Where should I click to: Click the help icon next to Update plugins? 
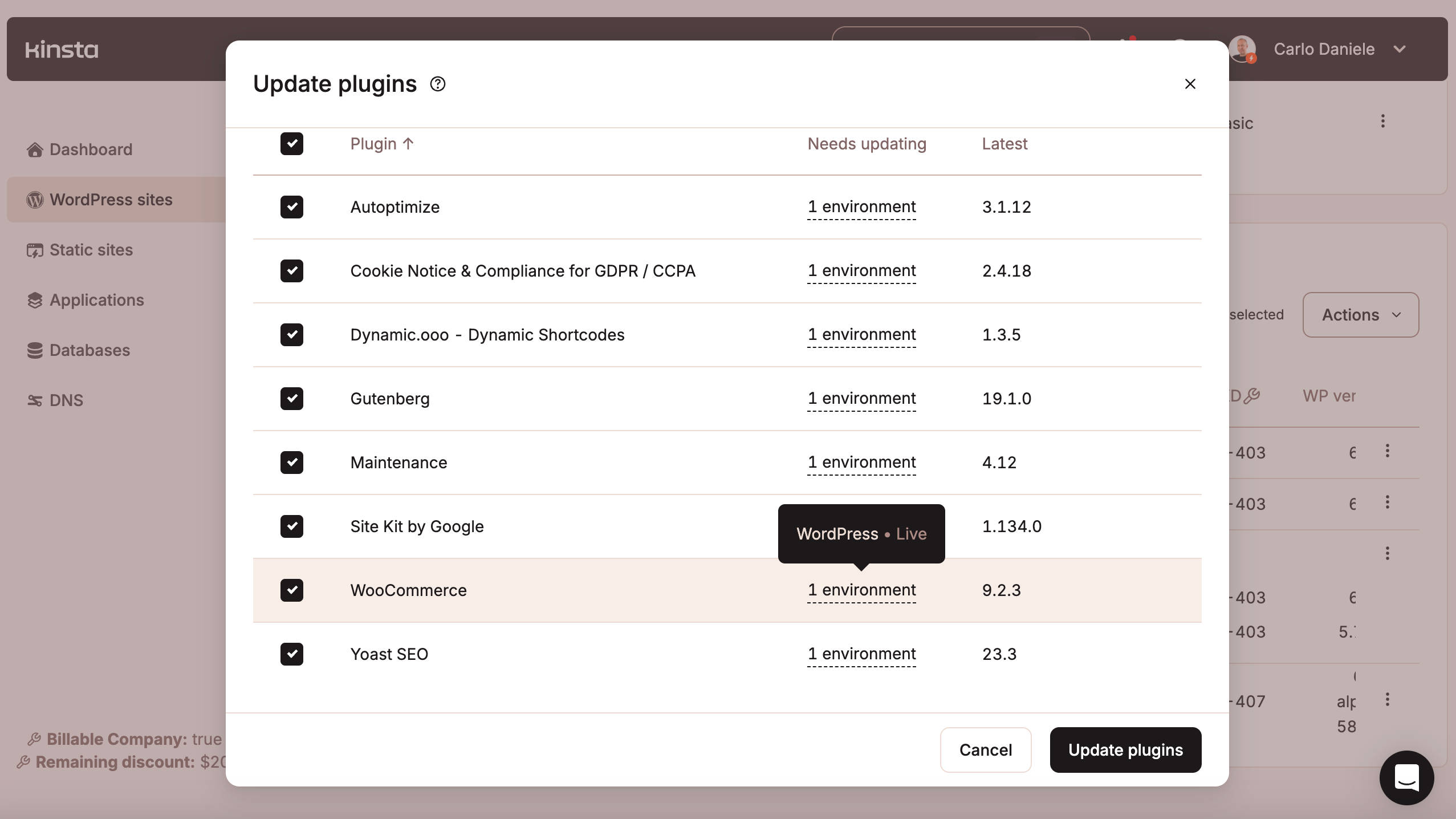[x=437, y=84]
